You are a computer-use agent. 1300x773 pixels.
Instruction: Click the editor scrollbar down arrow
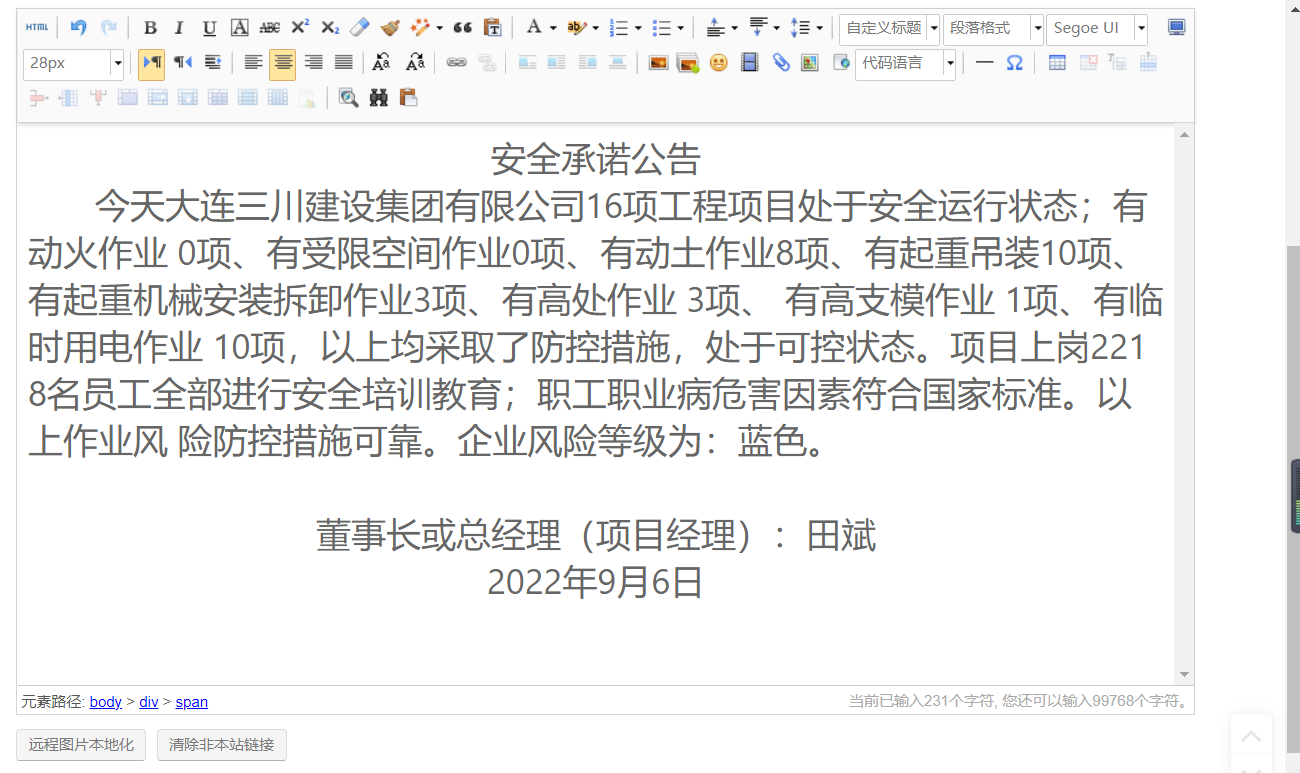tap(1184, 675)
